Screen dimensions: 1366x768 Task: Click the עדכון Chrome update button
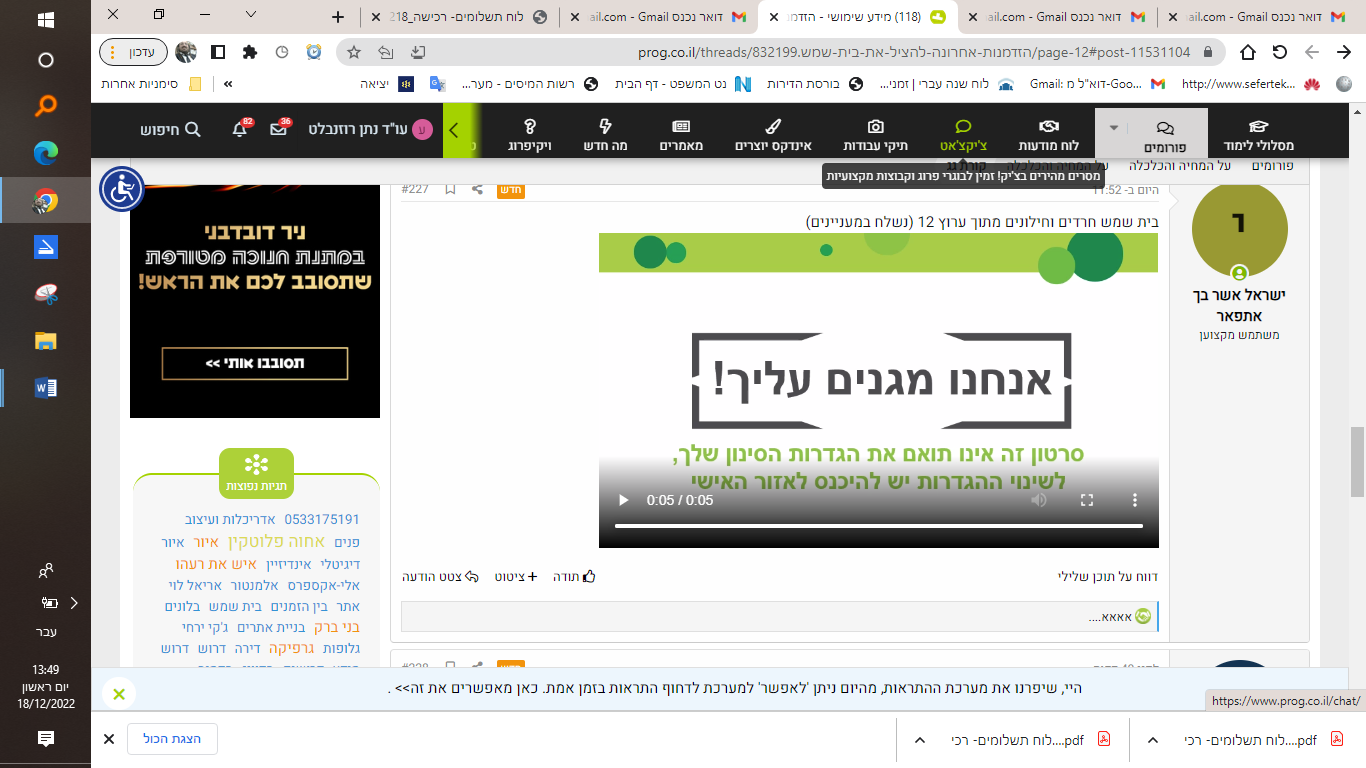pyautogui.click(x=133, y=52)
